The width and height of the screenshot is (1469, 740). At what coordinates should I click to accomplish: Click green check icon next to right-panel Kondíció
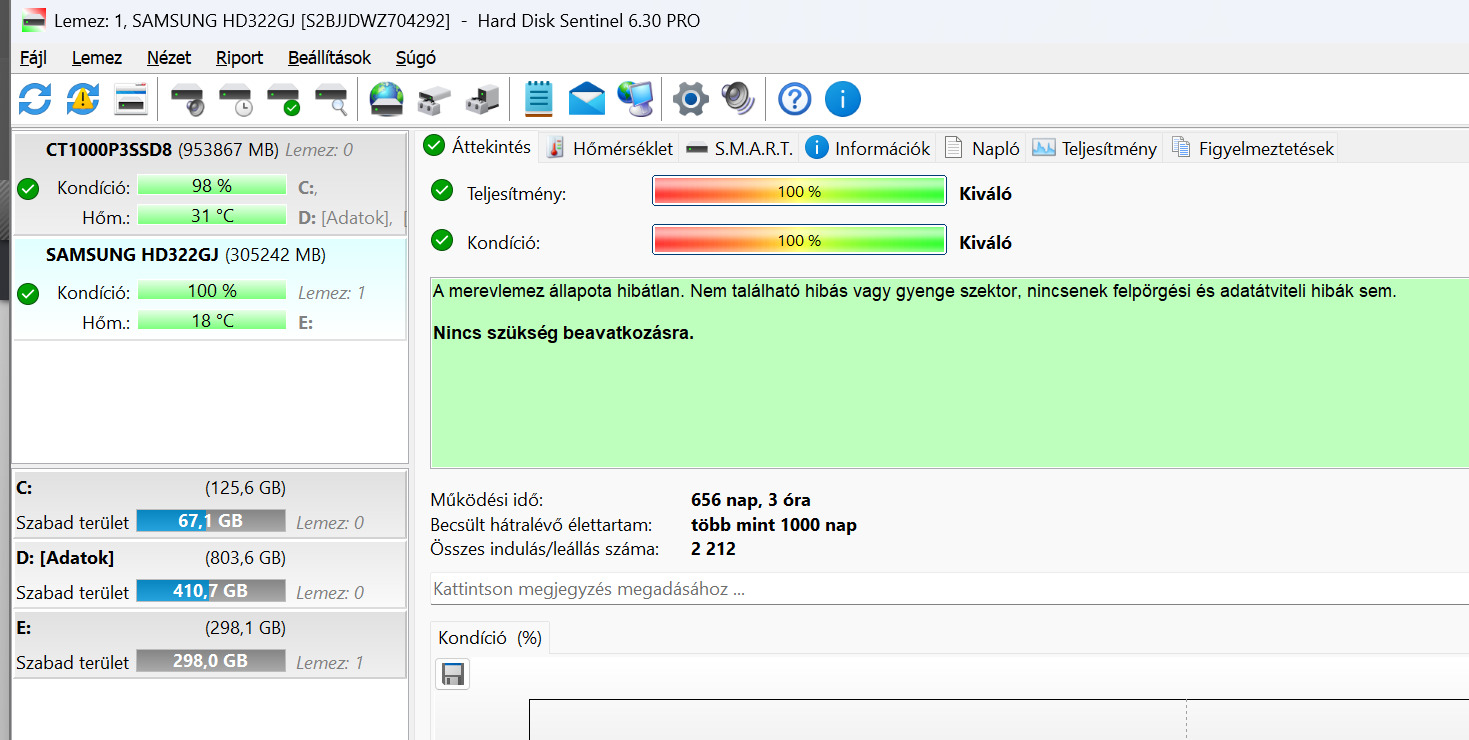(x=441, y=240)
